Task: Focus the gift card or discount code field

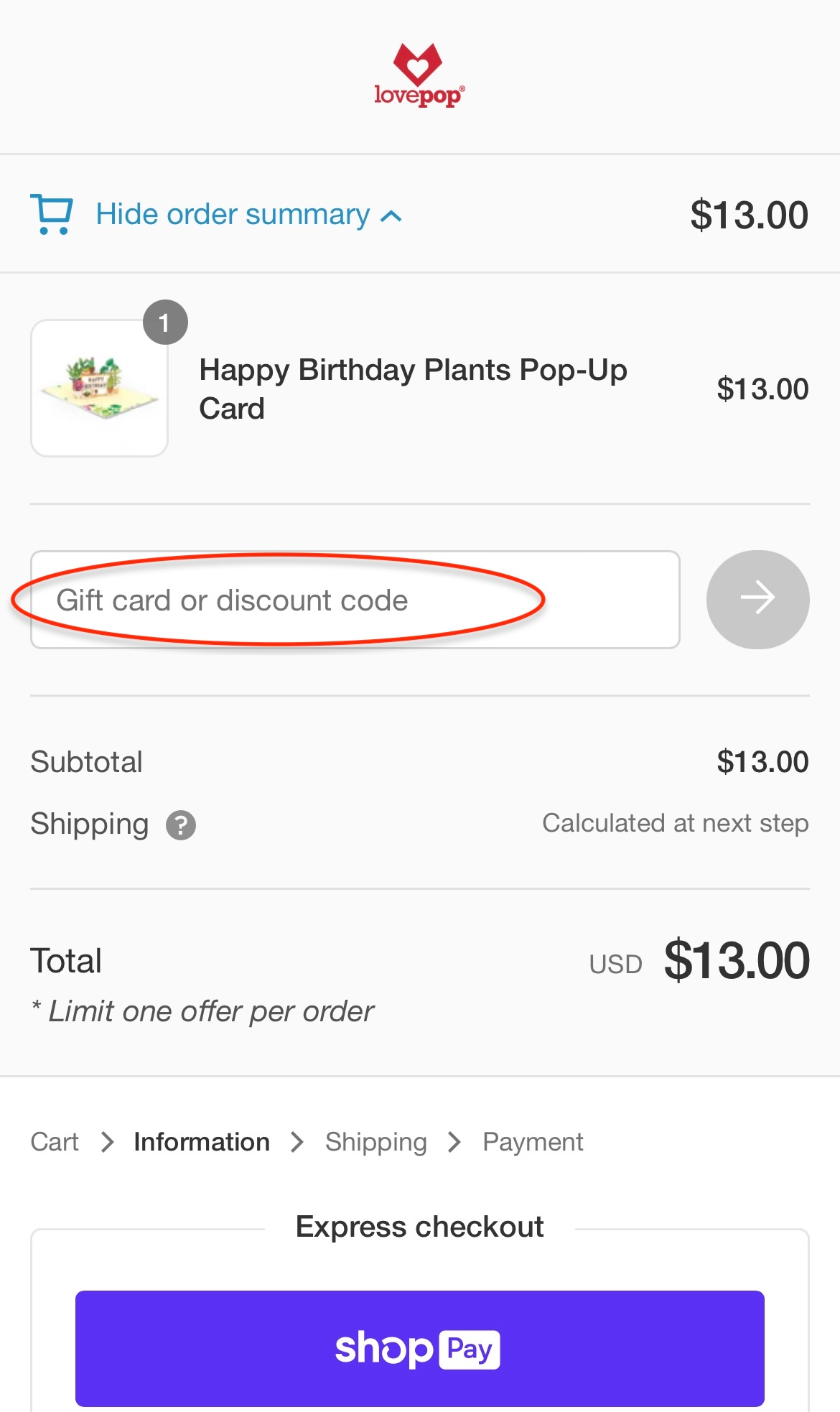Action: coord(355,600)
